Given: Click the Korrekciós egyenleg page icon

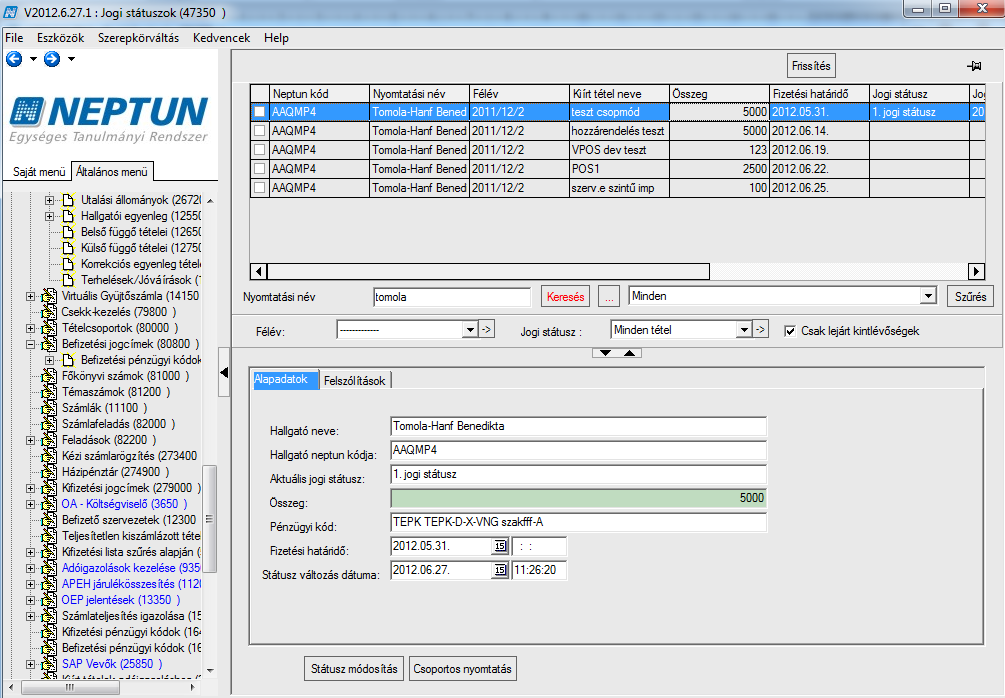Looking at the screenshot, I should point(68,264).
